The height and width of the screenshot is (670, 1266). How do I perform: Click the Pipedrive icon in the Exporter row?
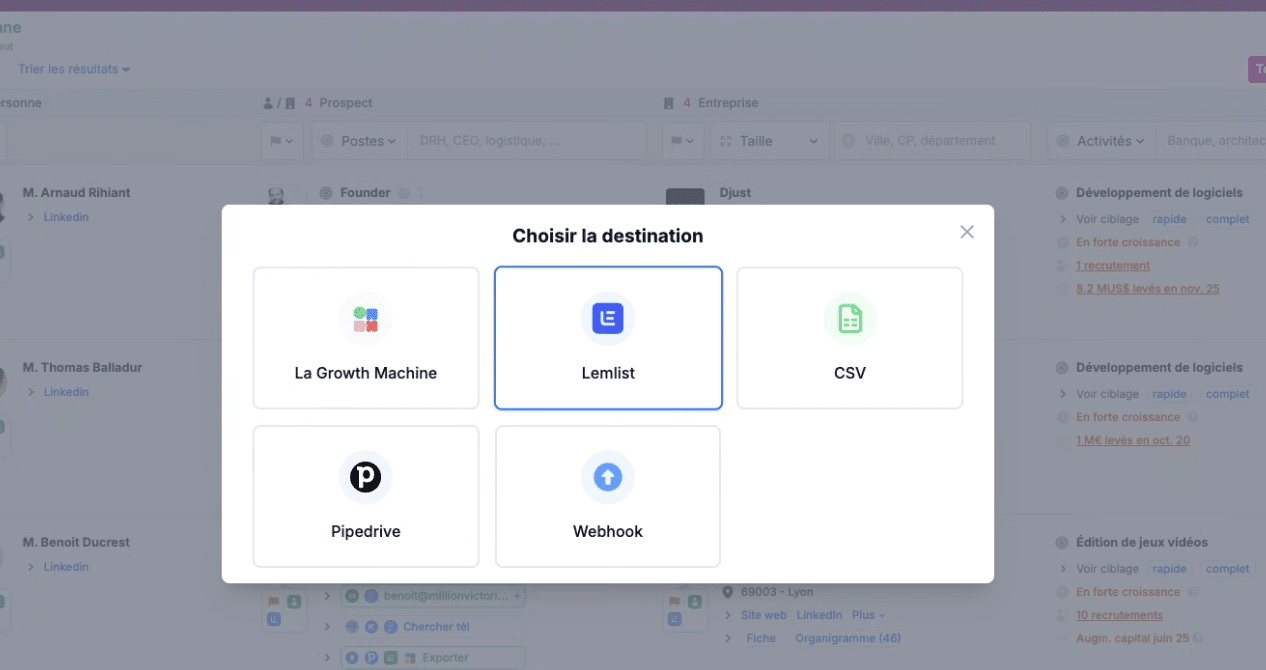pyautogui.click(x=370, y=658)
